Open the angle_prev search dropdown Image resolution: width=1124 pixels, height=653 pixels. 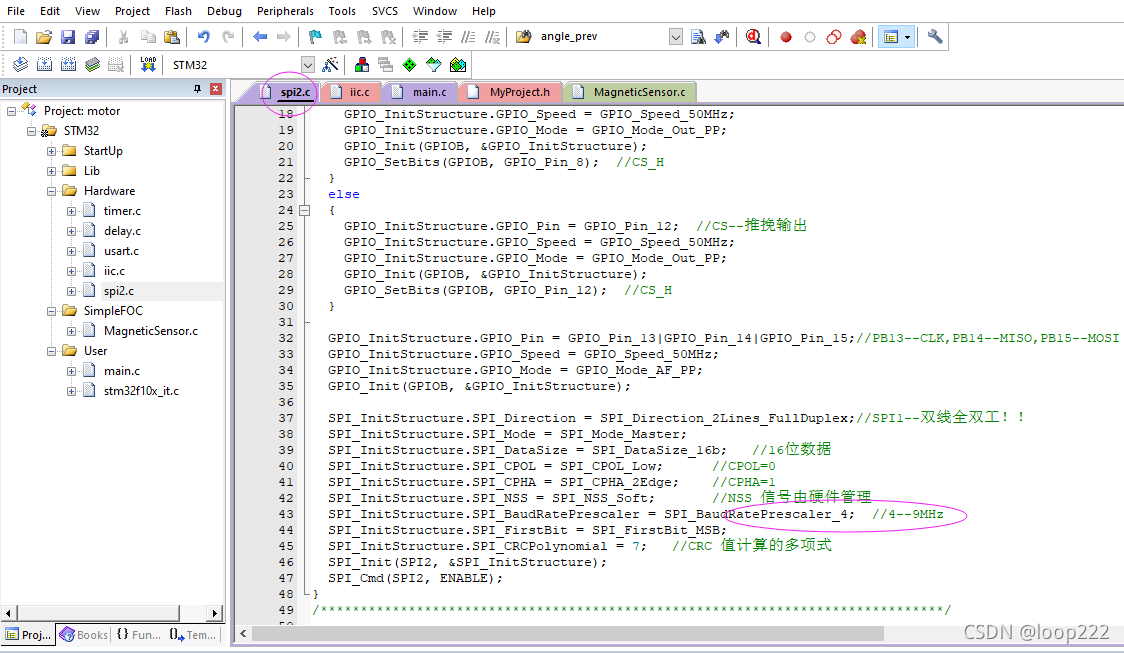[675, 37]
